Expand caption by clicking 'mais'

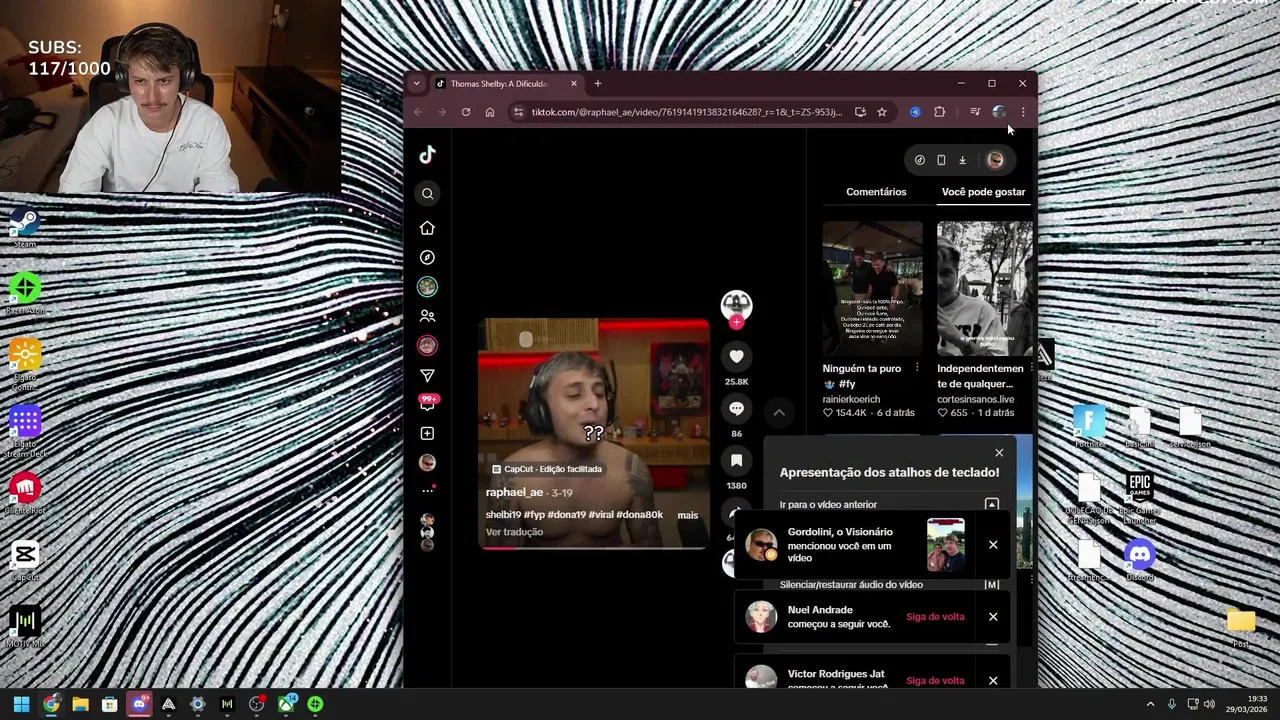(687, 515)
